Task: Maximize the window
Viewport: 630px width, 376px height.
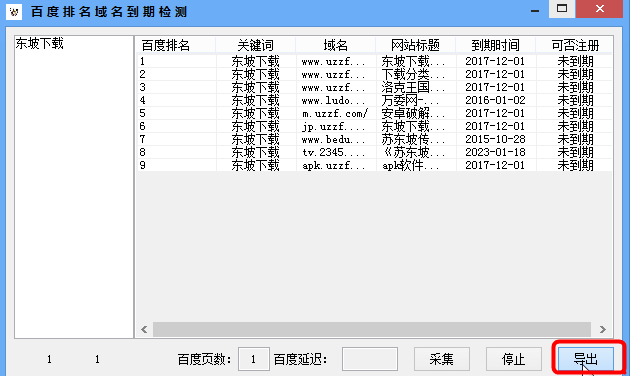Action: 562,8
